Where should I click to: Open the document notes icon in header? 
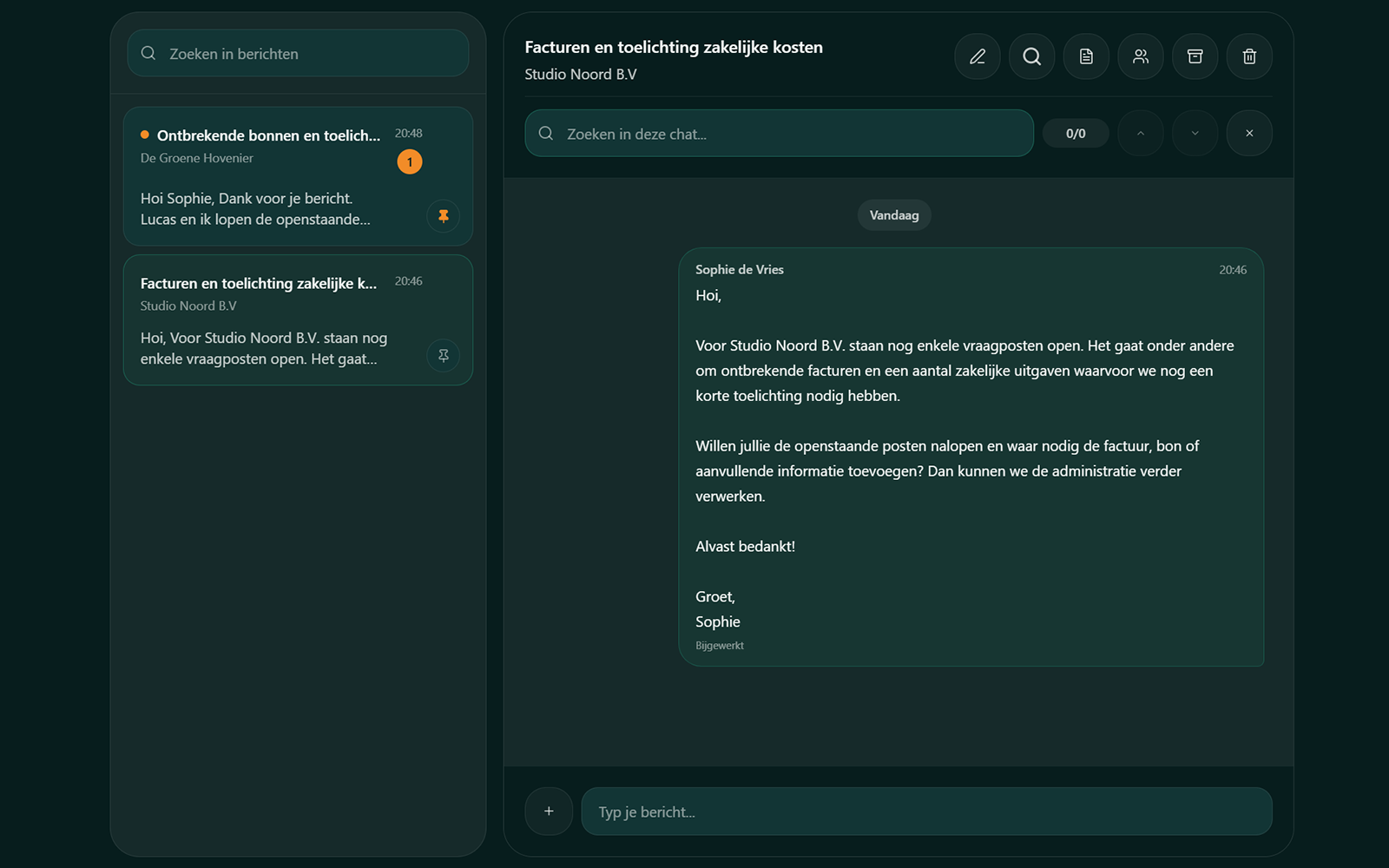click(1086, 56)
